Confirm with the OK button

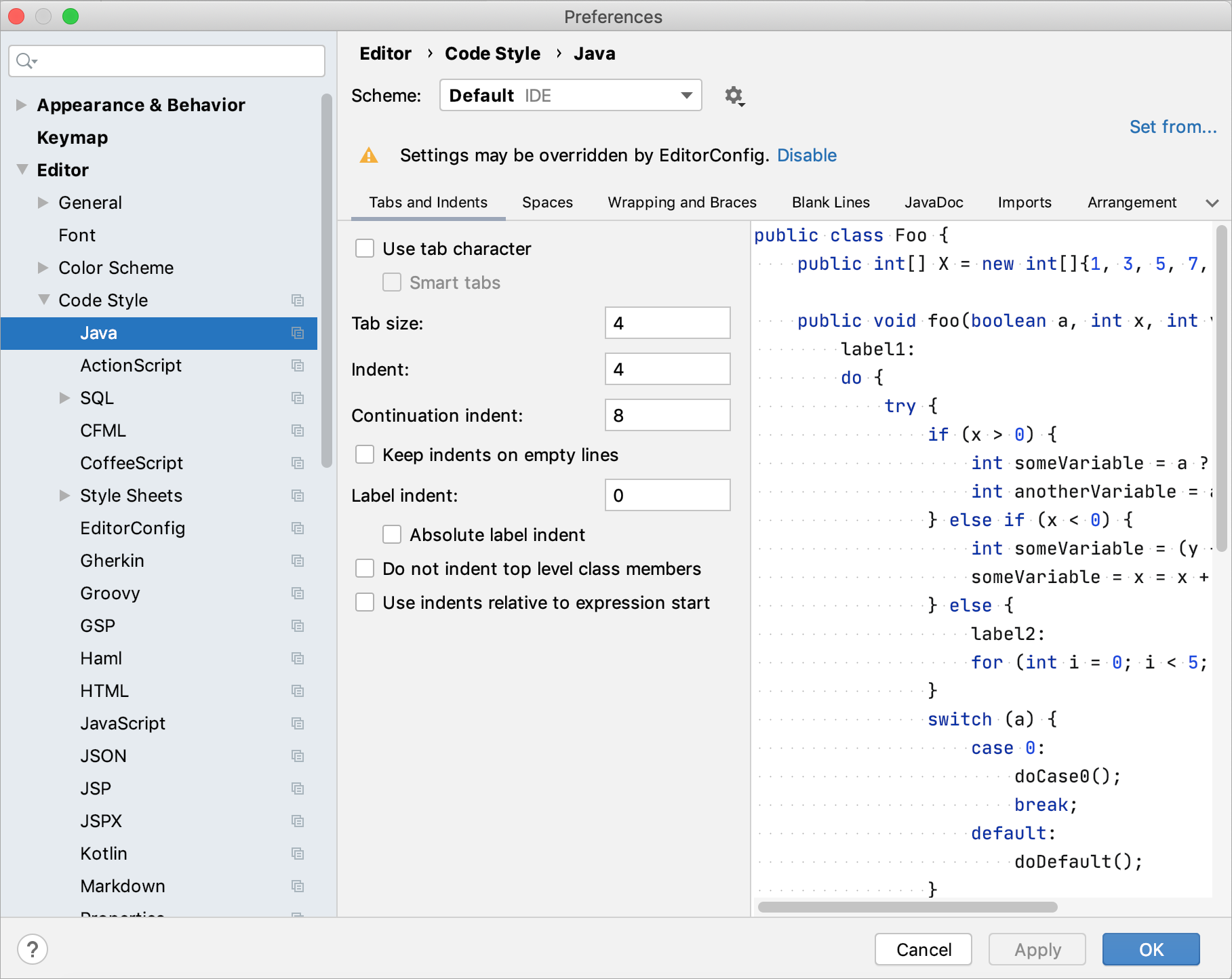(1151, 949)
